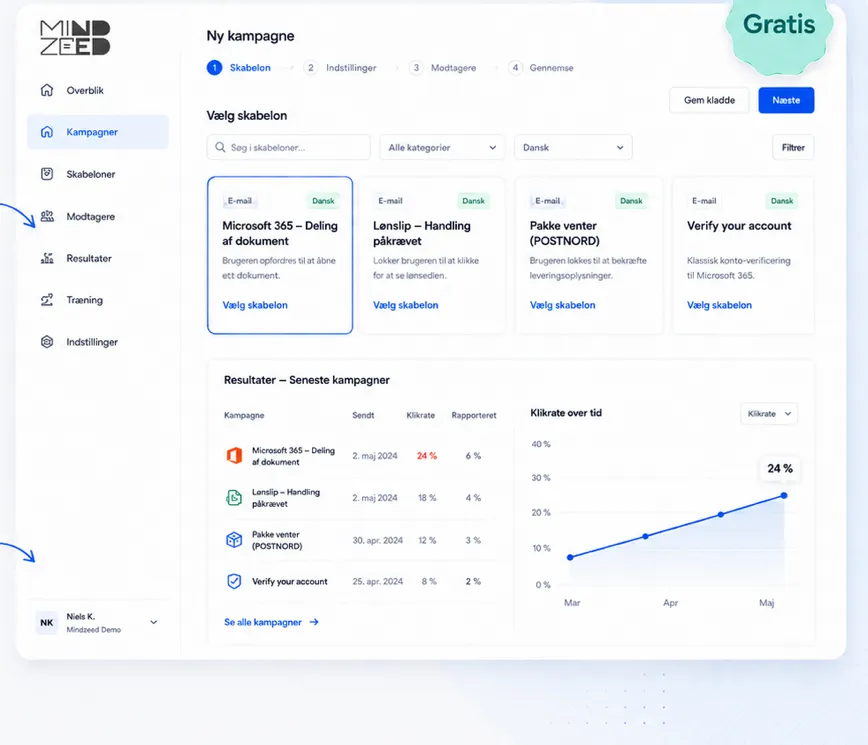The width and height of the screenshot is (868, 745).
Task: Click the first chart data point at Mar
Action: coord(570,557)
